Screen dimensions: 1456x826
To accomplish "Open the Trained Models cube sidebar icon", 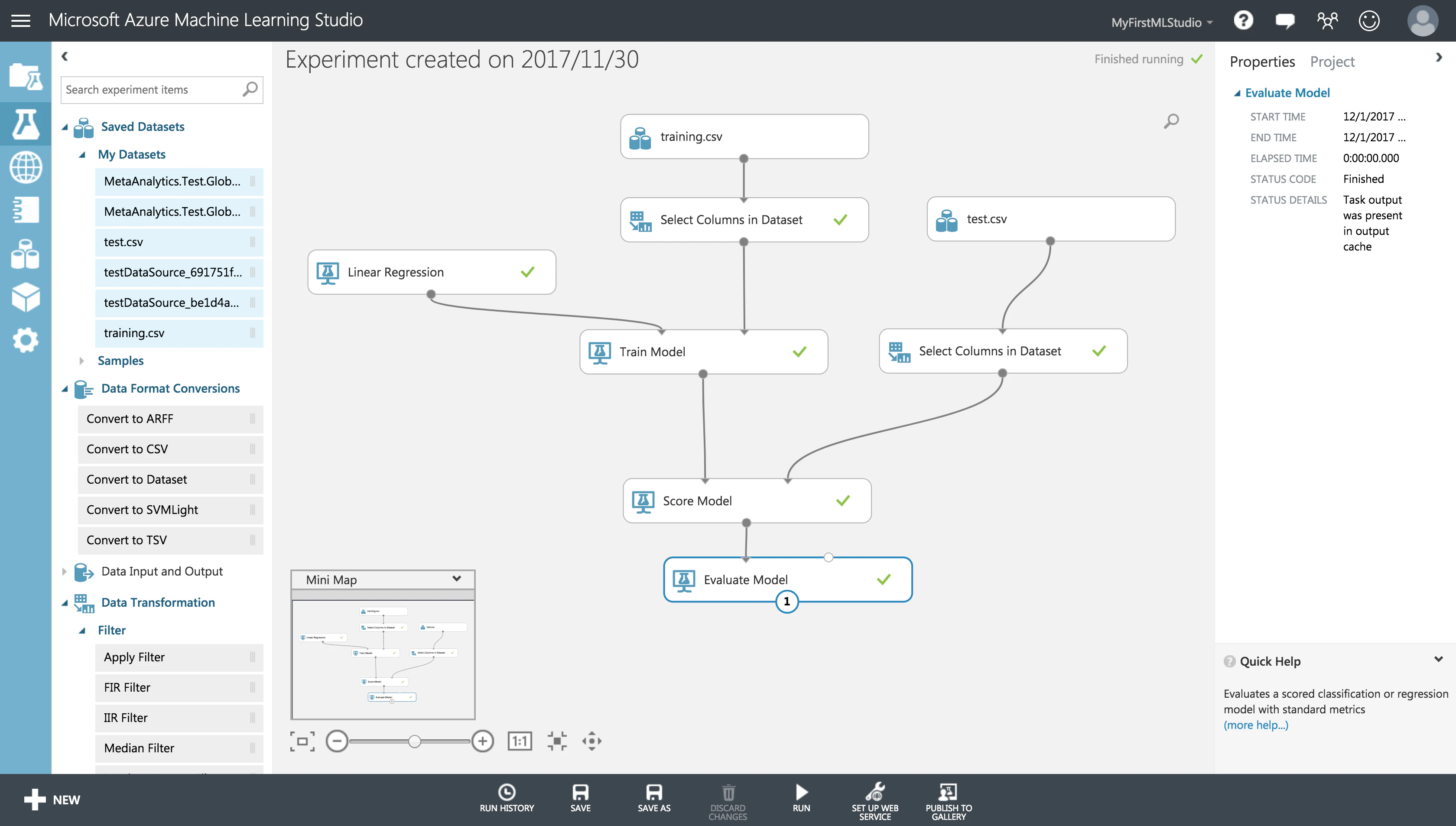I will point(26,297).
